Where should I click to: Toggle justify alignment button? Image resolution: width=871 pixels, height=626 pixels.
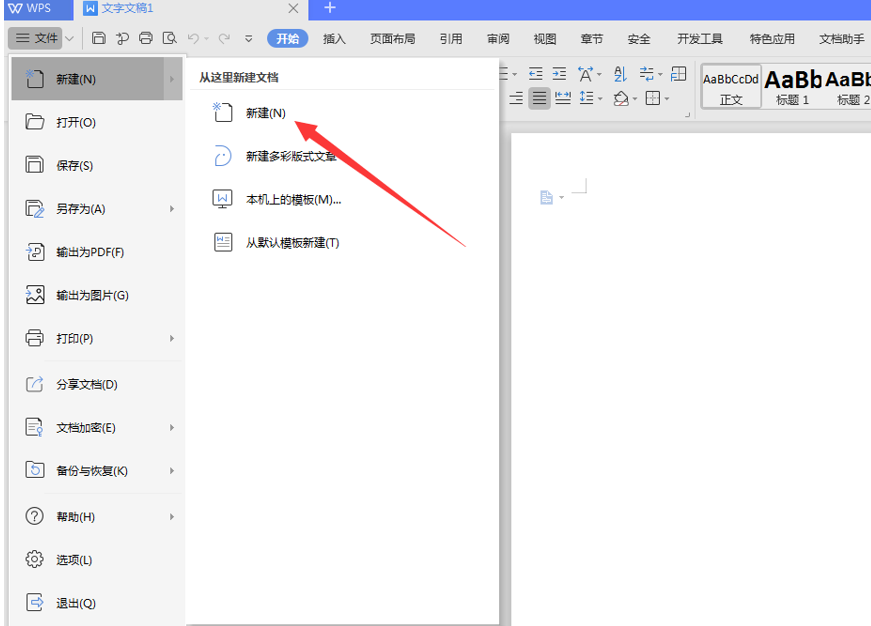[539, 98]
